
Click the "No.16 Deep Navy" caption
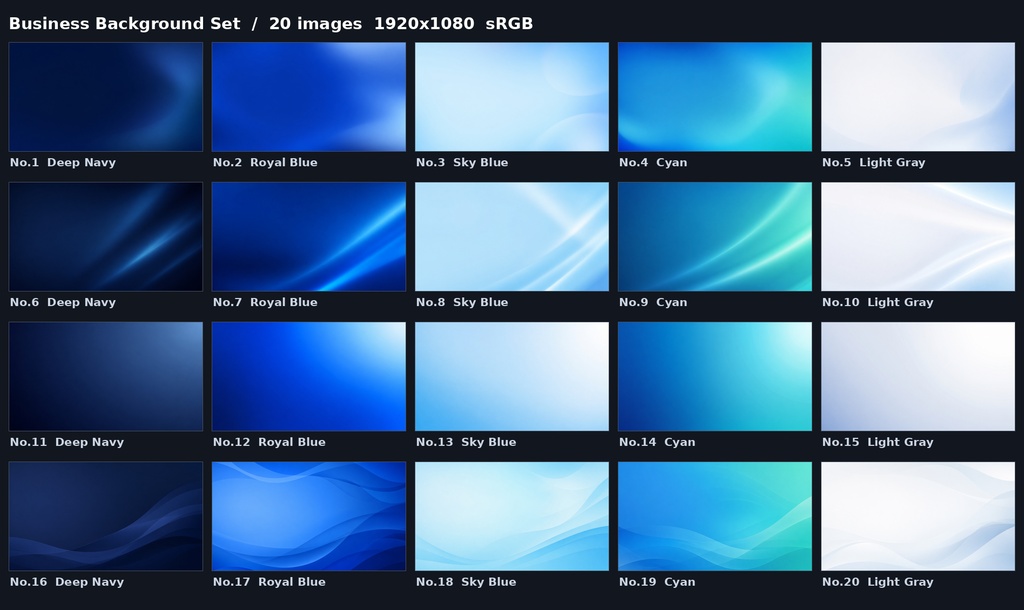(x=67, y=582)
